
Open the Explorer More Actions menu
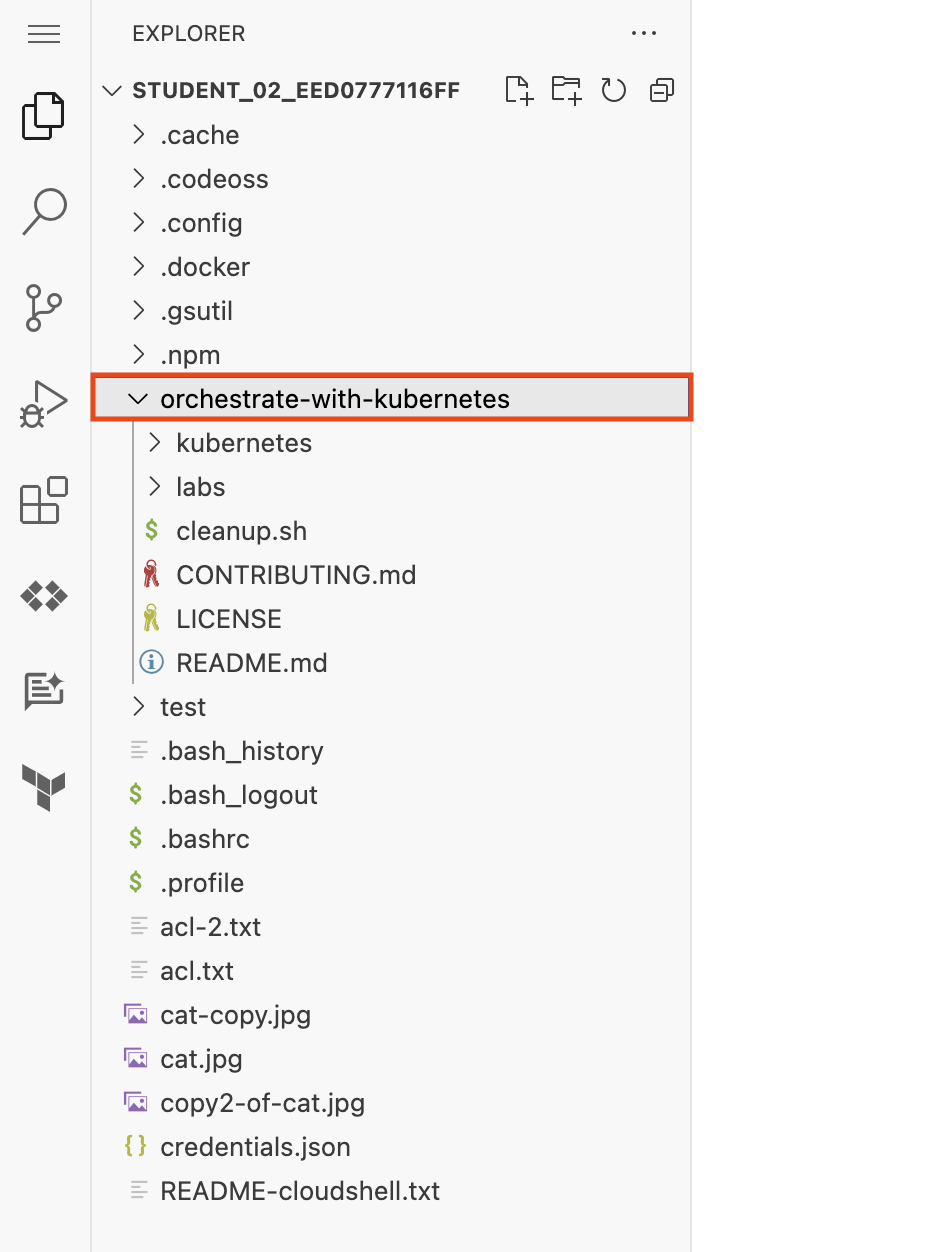click(644, 33)
